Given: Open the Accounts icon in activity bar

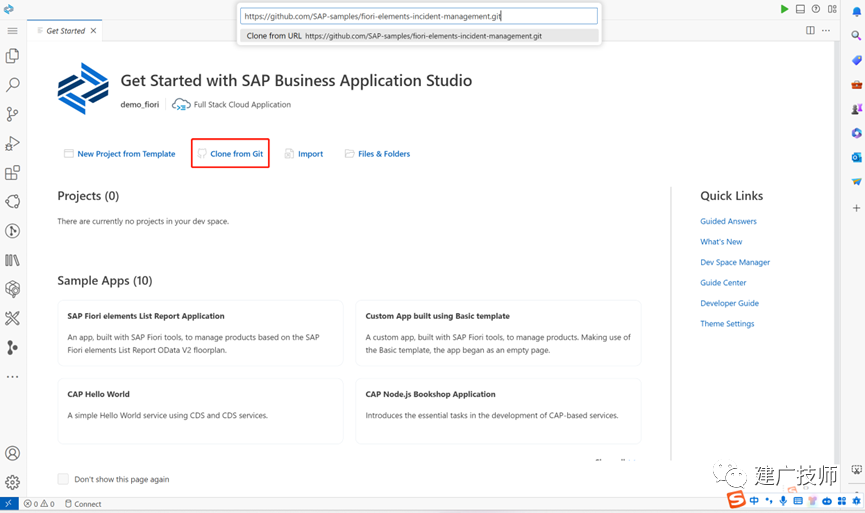Looking at the screenshot, I should click(x=12, y=453).
